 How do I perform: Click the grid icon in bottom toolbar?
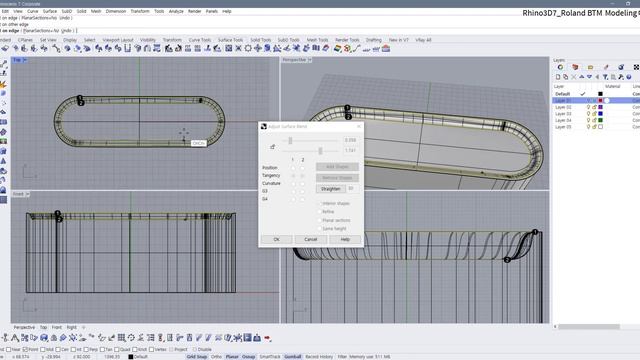pyautogui.click(x=121, y=338)
